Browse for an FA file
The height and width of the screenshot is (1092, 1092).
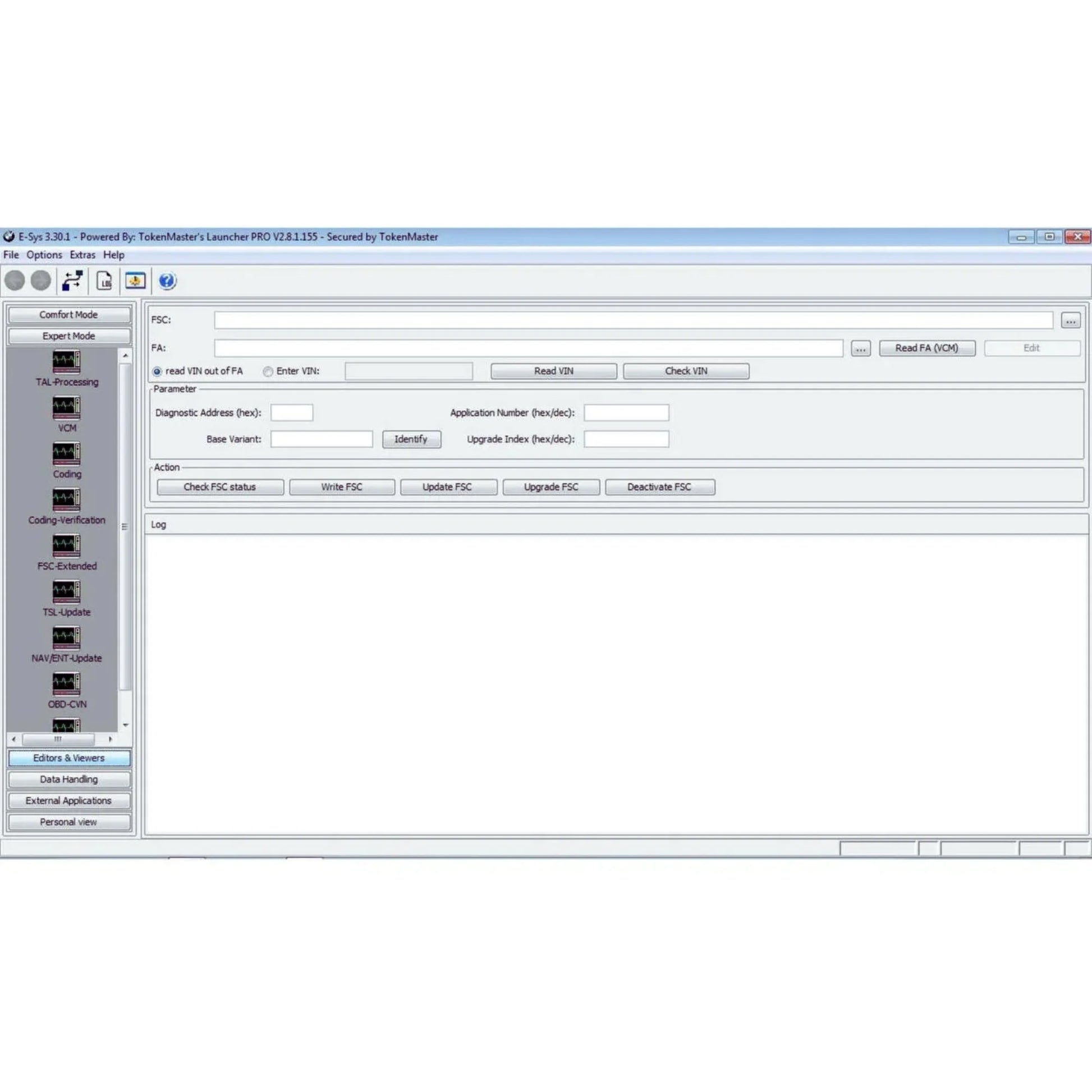click(860, 348)
